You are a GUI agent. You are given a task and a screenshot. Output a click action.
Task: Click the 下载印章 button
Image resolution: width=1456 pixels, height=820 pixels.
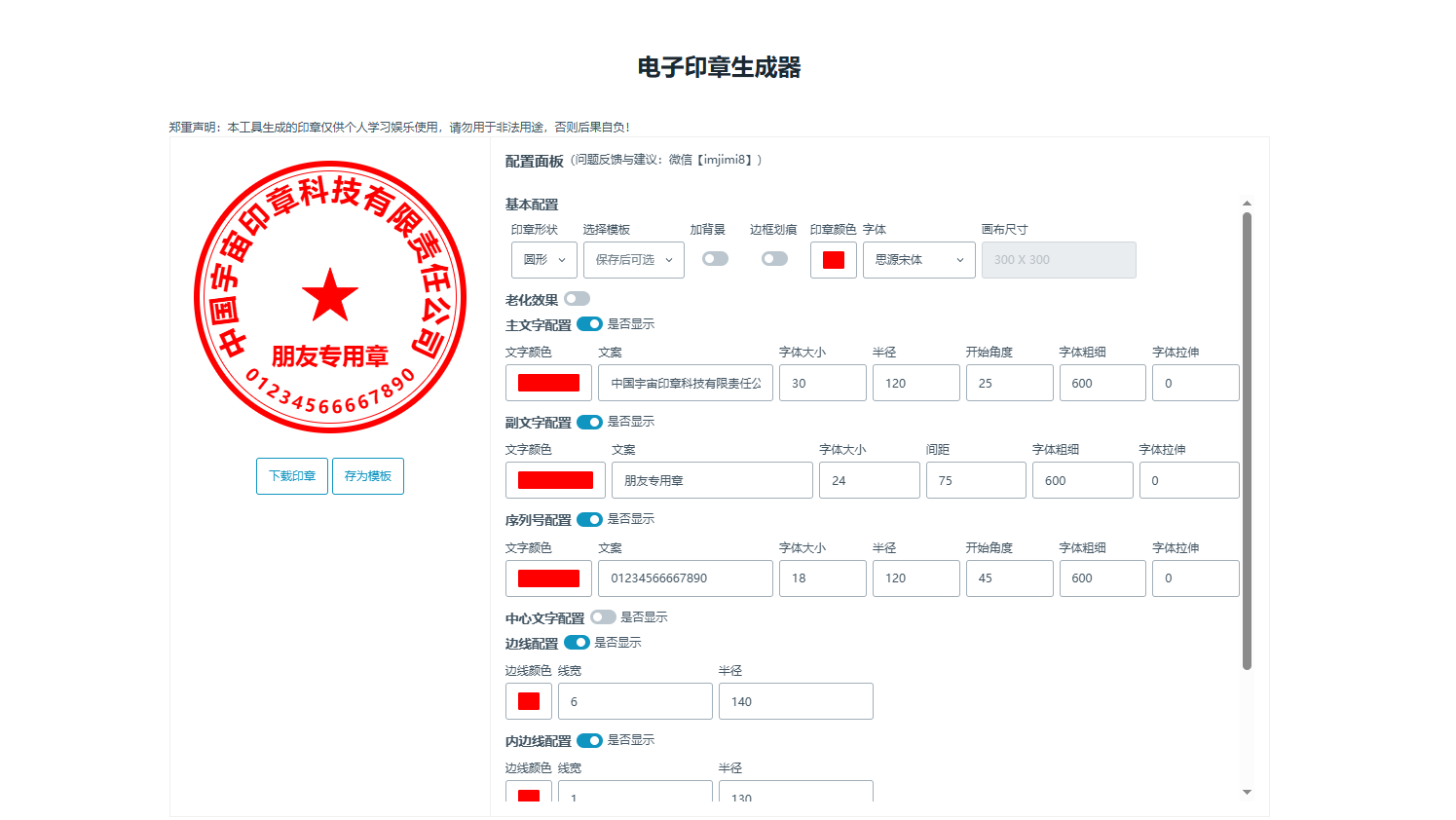point(292,476)
